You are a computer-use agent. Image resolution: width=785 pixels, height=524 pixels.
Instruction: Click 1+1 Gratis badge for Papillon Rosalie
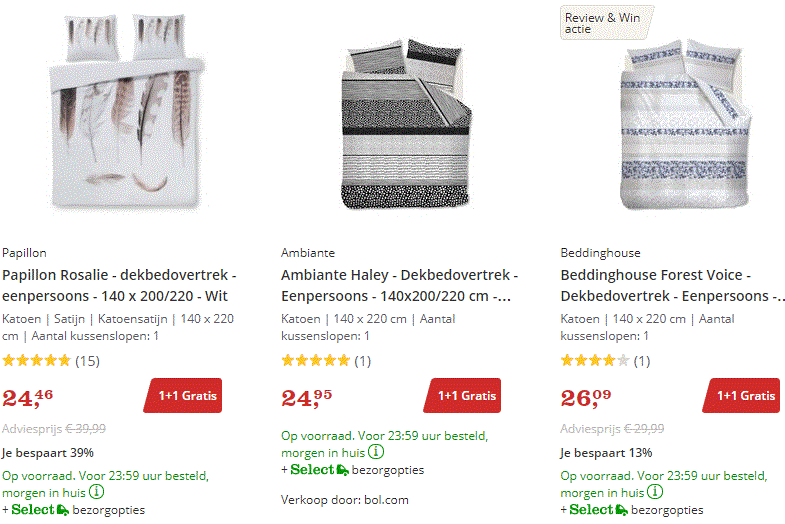[x=185, y=395]
